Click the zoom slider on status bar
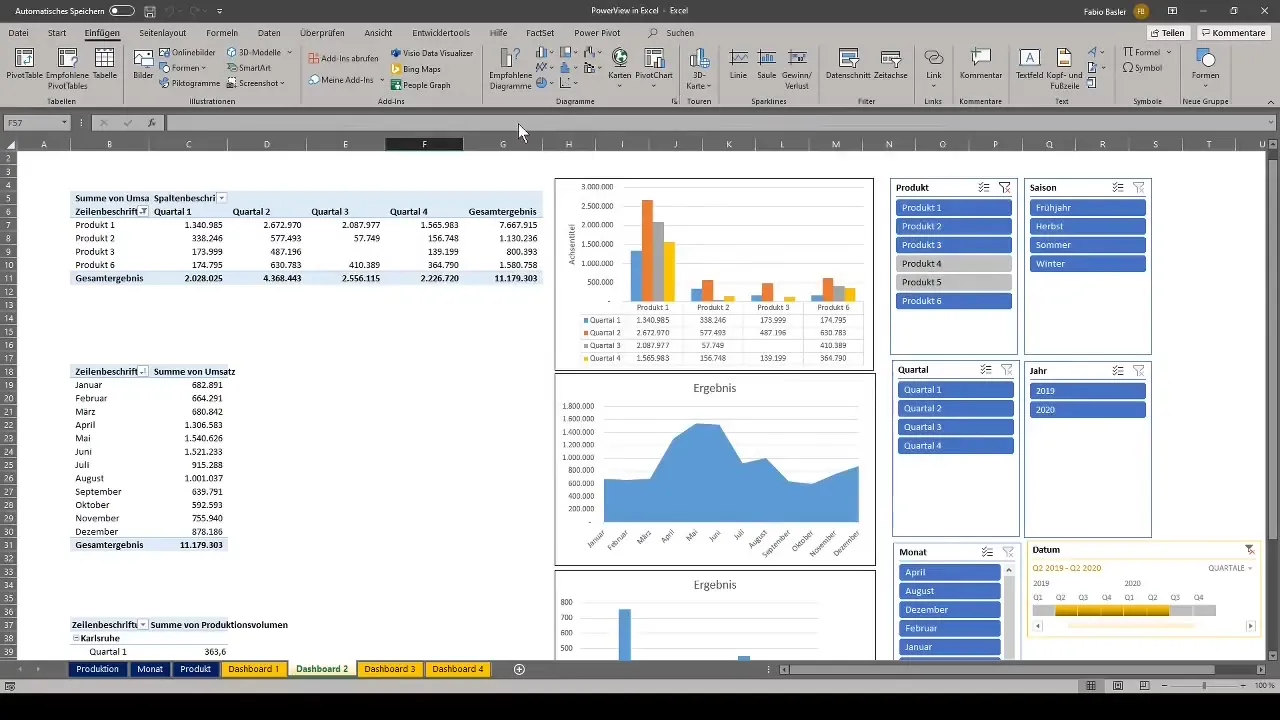1280x720 pixels. pos(1203,686)
